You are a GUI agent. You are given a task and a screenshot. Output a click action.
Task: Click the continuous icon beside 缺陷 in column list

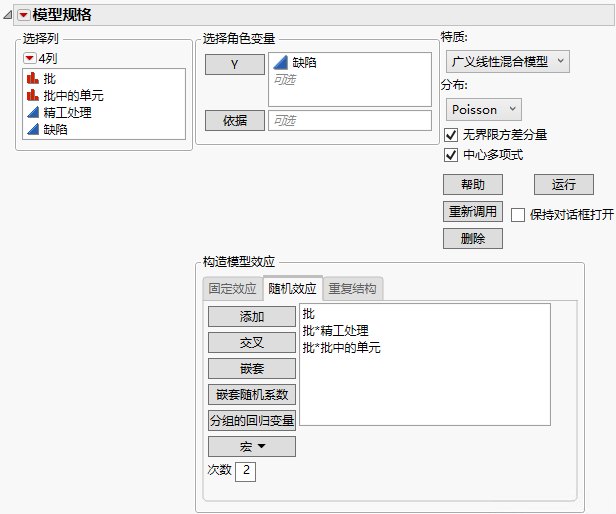[32, 129]
